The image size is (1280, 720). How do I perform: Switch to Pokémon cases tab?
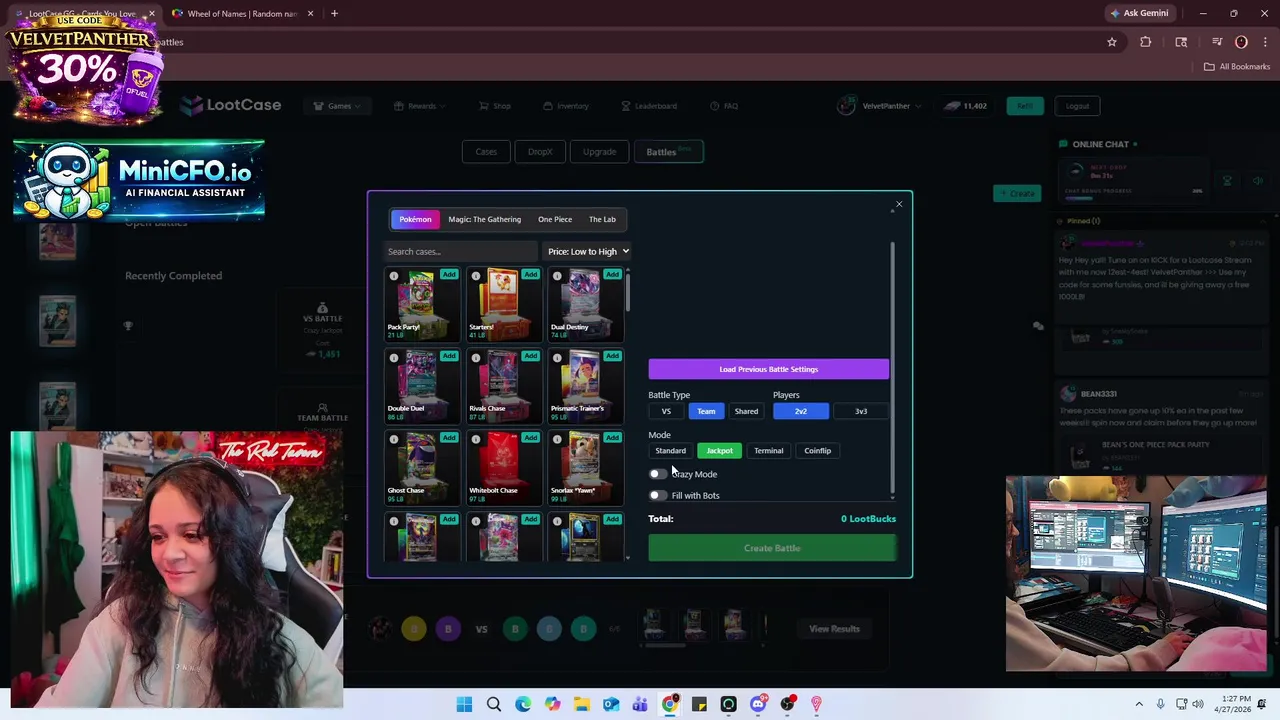pyautogui.click(x=415, y=219)
